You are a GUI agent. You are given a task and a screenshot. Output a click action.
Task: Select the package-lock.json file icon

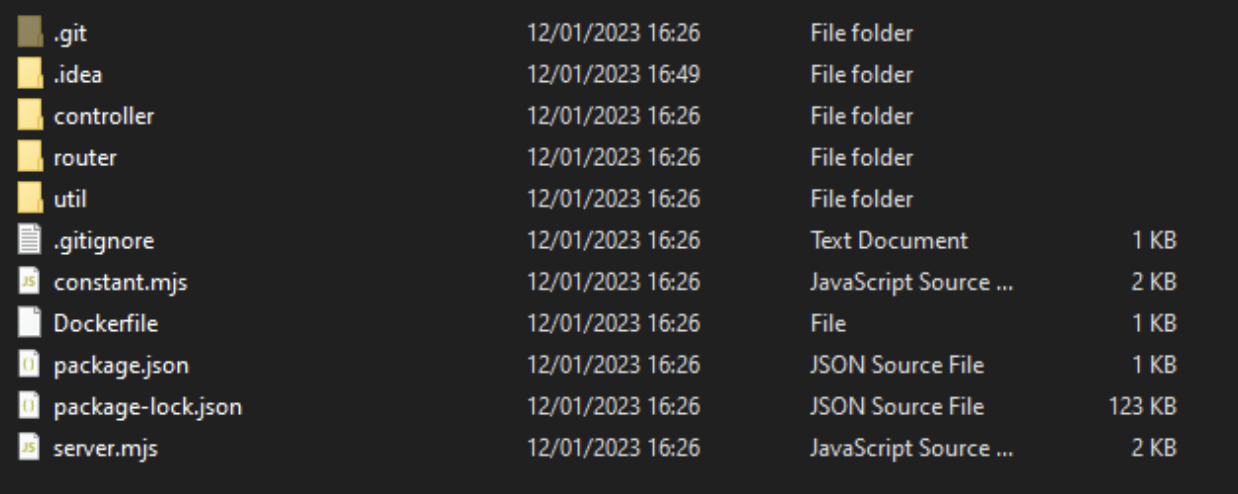tap(30, 407)
